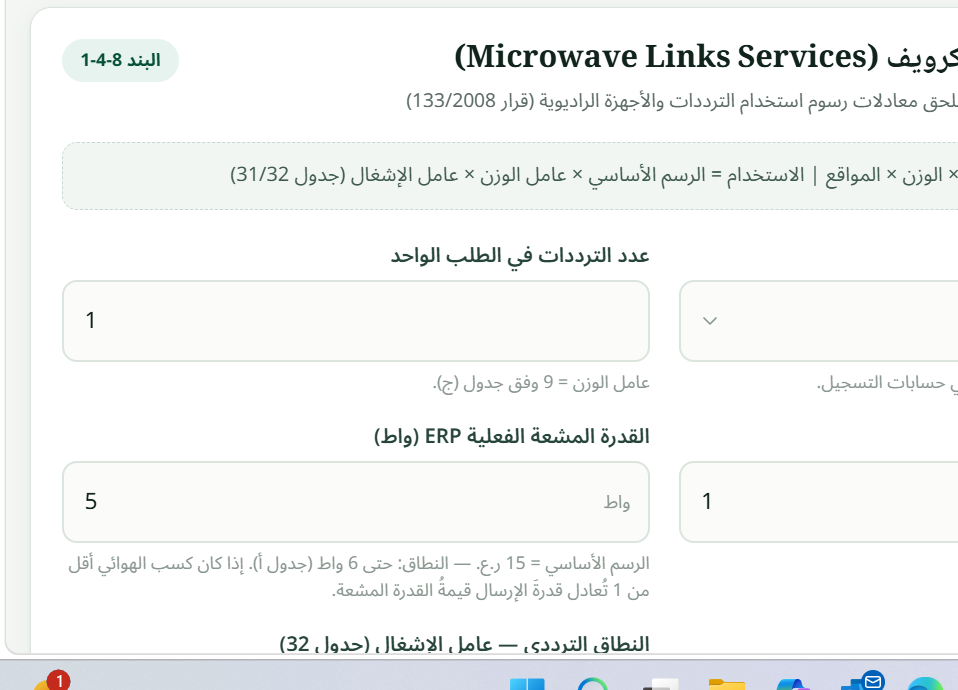The width and height of the screenshot is (958, 690).
Task: Open widgets icon with red notification badge
Action: [x=51, y=682]
